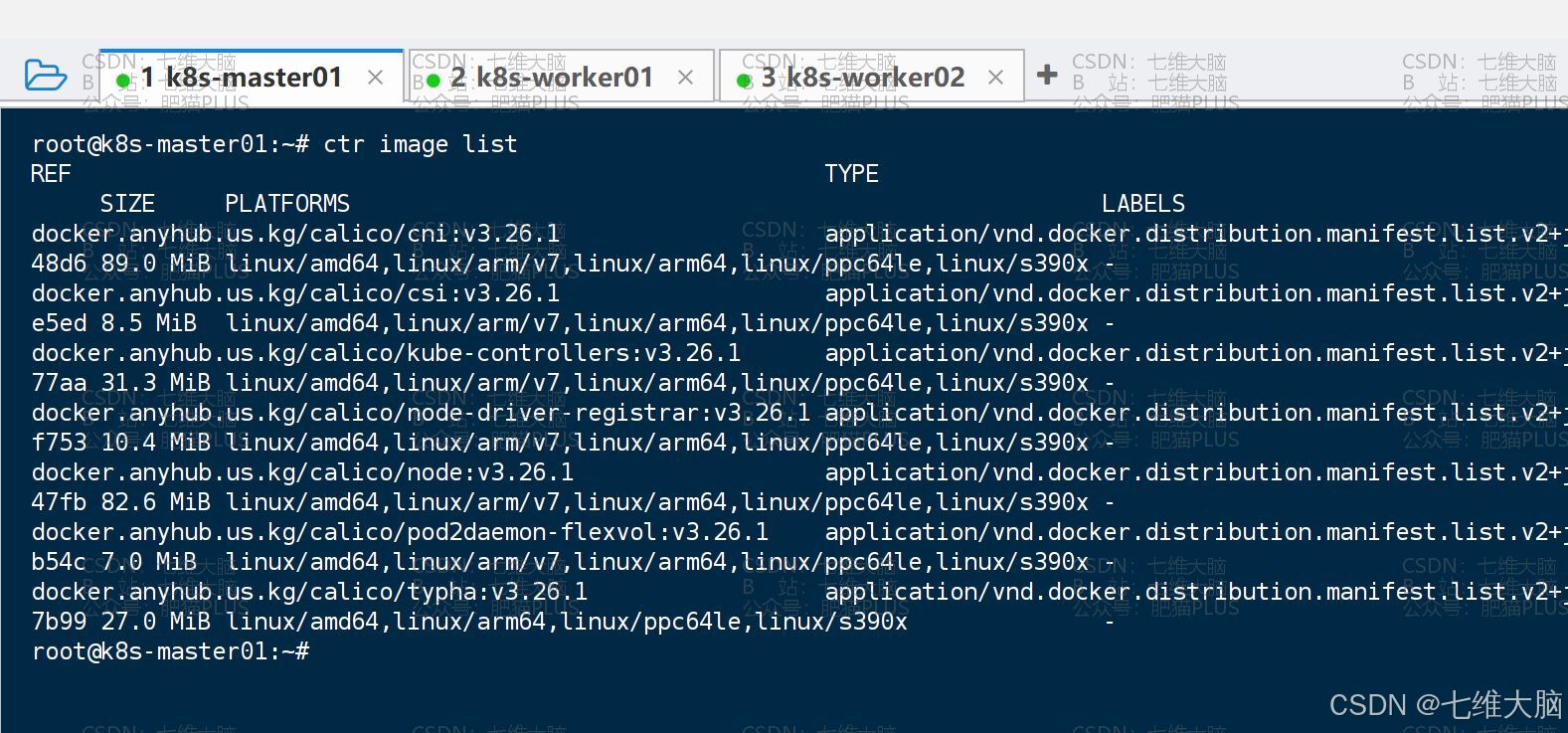
Task: Click the LABELS column header
Action: [x=1142, y=204]
